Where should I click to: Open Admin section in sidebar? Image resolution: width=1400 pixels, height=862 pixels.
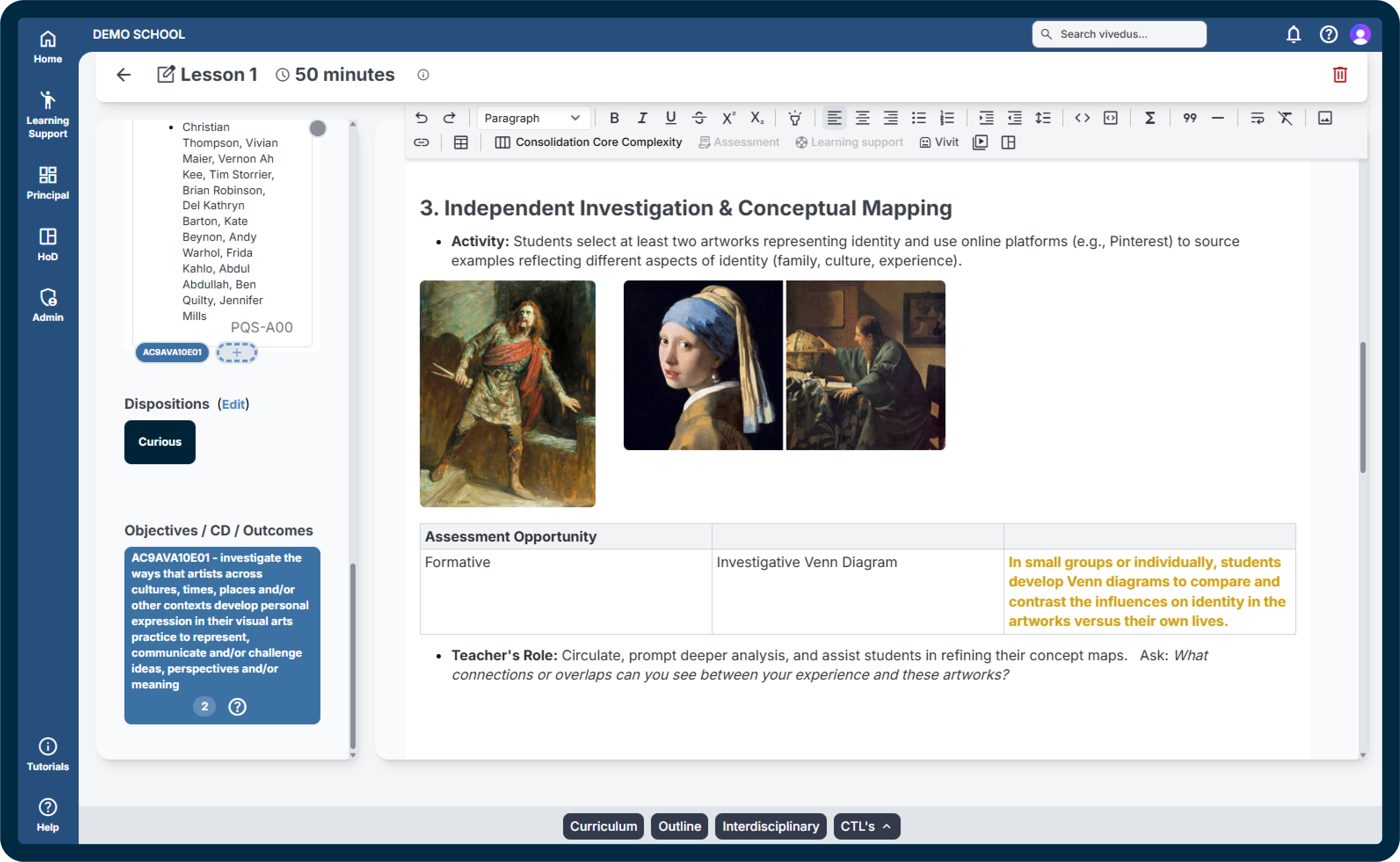[47, 306]
